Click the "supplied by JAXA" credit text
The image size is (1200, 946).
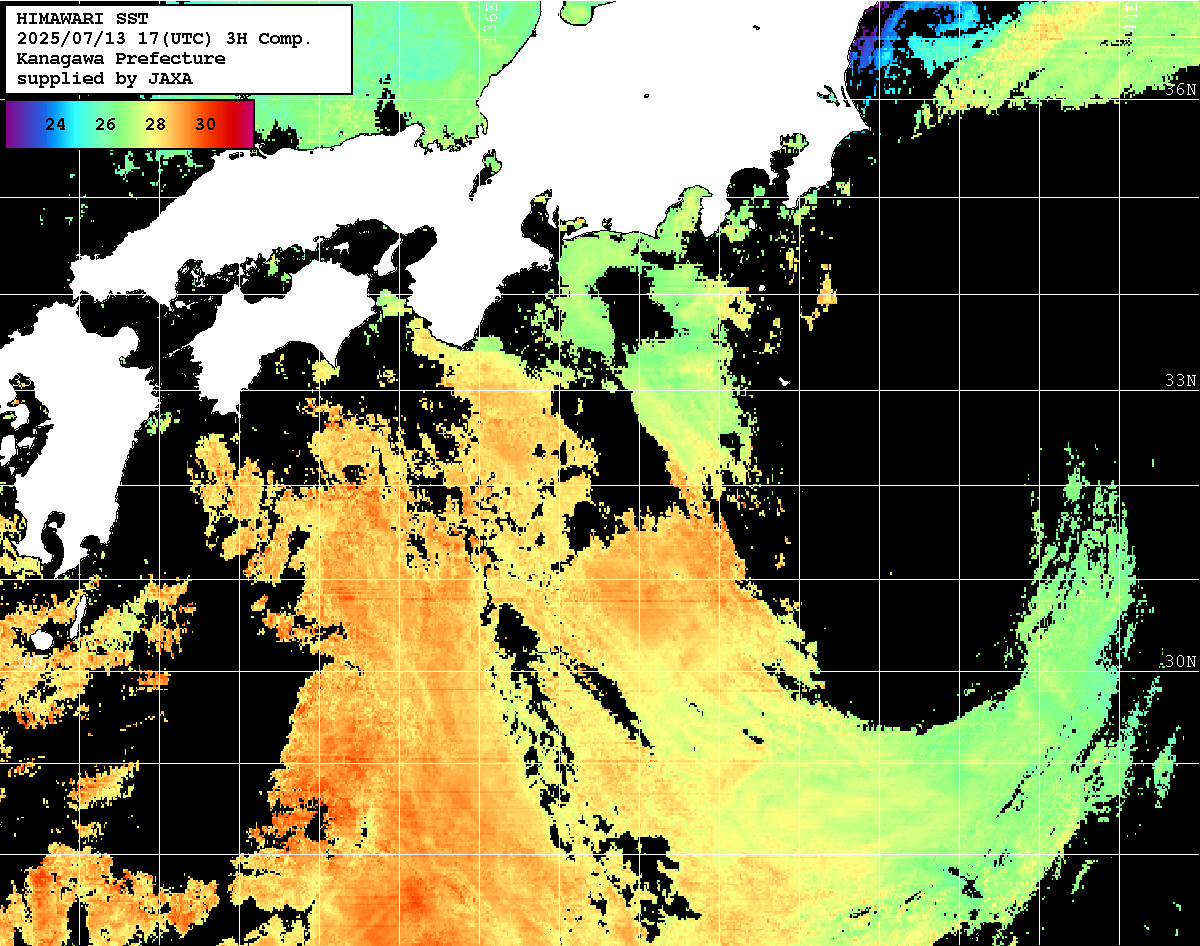click(x=105, y=78)
